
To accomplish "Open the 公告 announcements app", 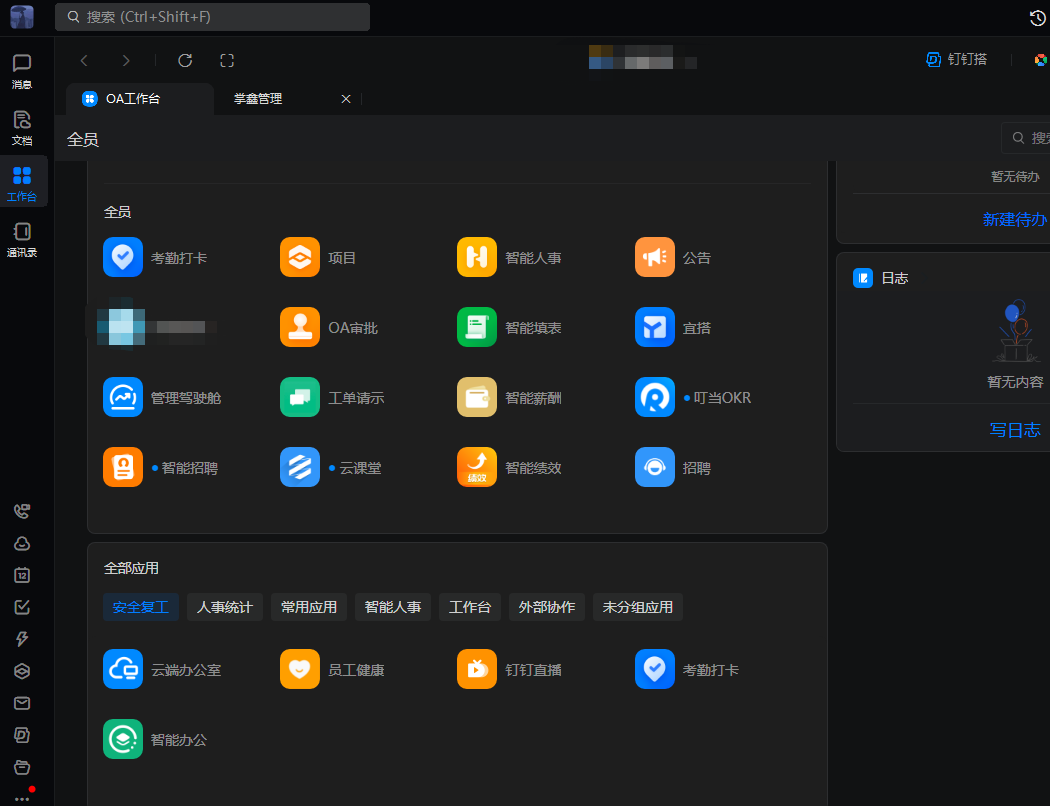I will [x=655, y=257].
